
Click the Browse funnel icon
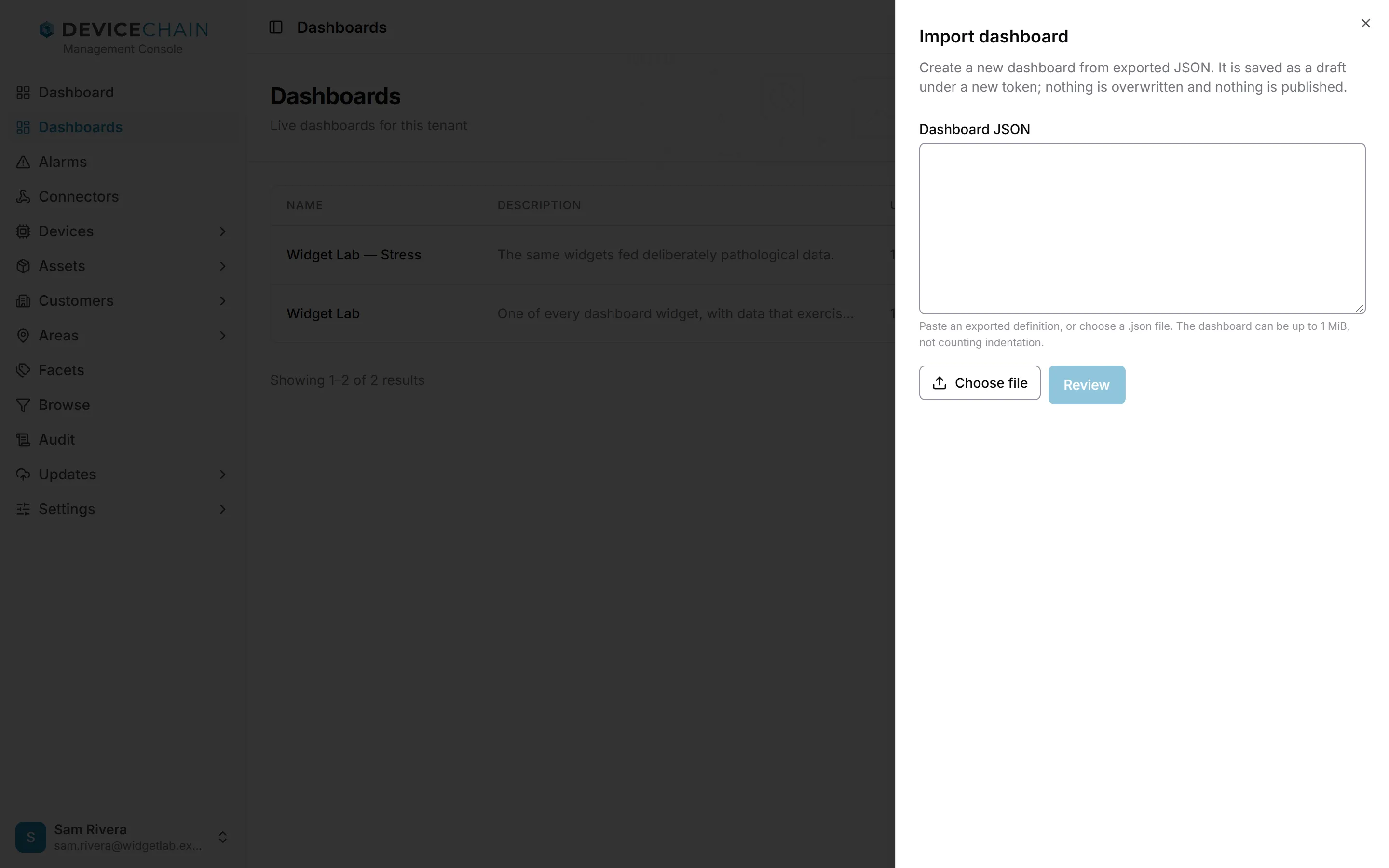pos(23,405)
